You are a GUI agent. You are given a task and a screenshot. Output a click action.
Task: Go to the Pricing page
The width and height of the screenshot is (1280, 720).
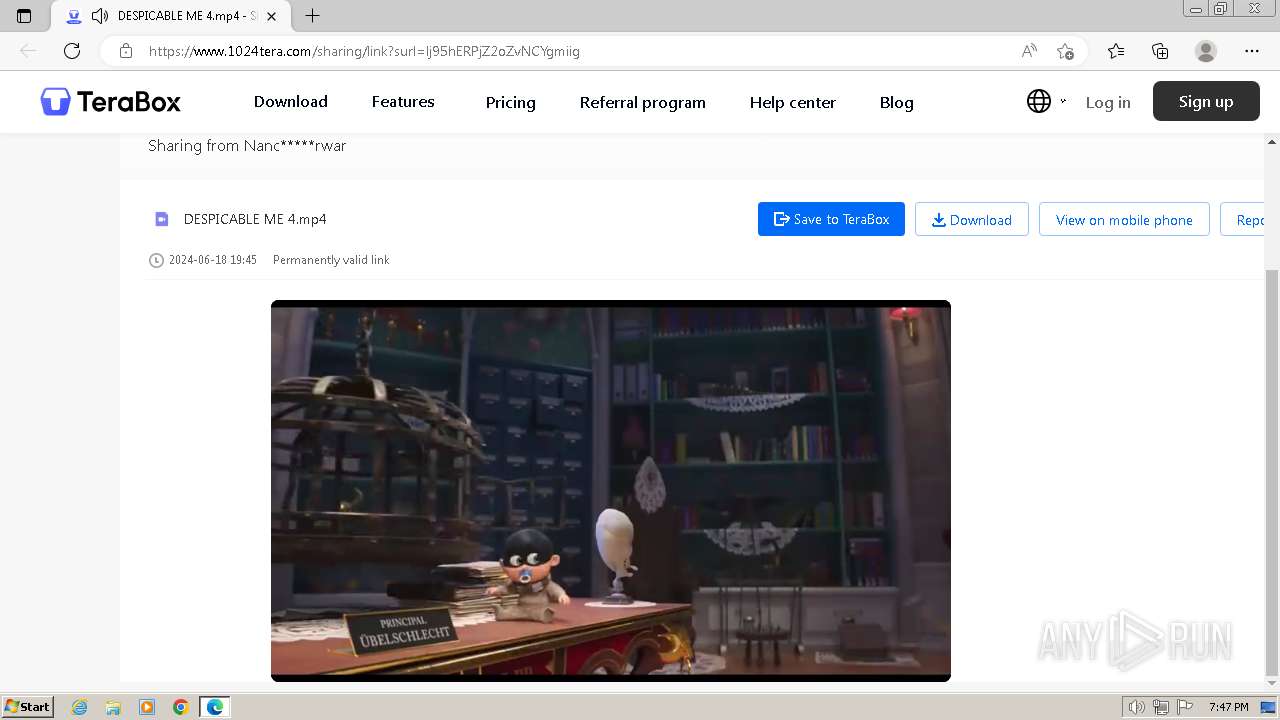pyautogui.click(x=510, y=102)
